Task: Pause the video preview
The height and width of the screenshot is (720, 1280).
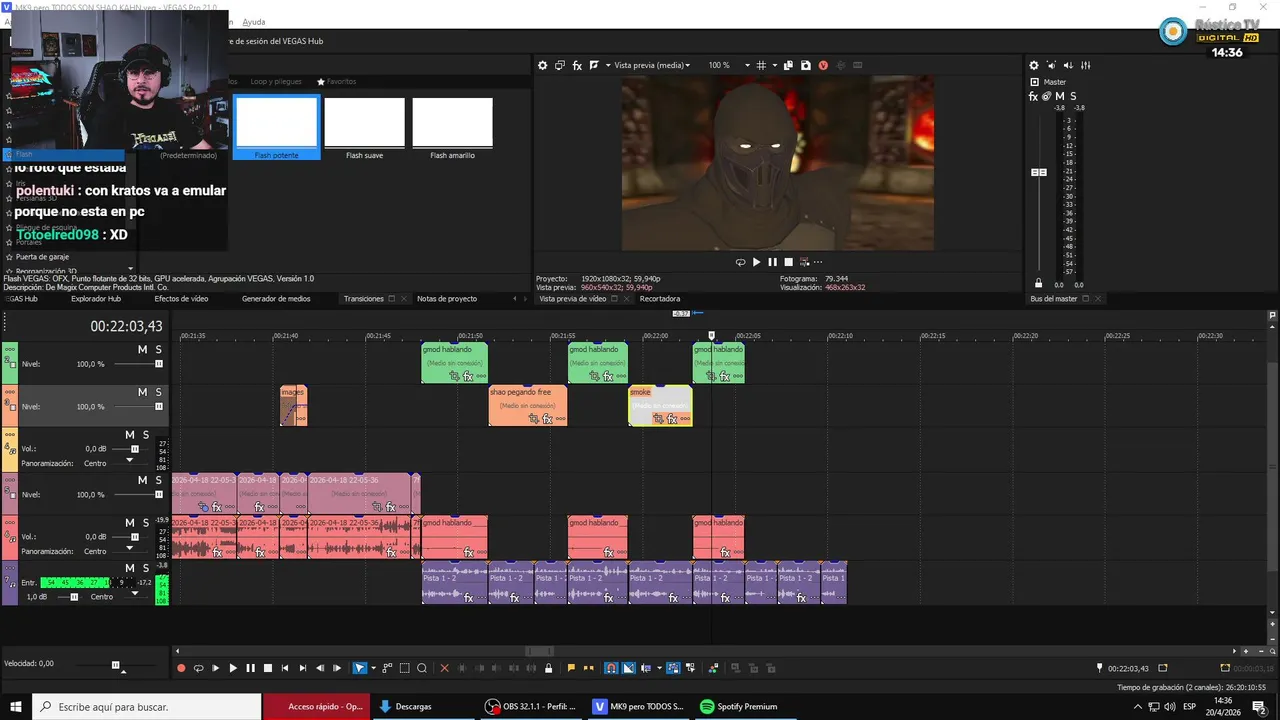Action: 772,262
